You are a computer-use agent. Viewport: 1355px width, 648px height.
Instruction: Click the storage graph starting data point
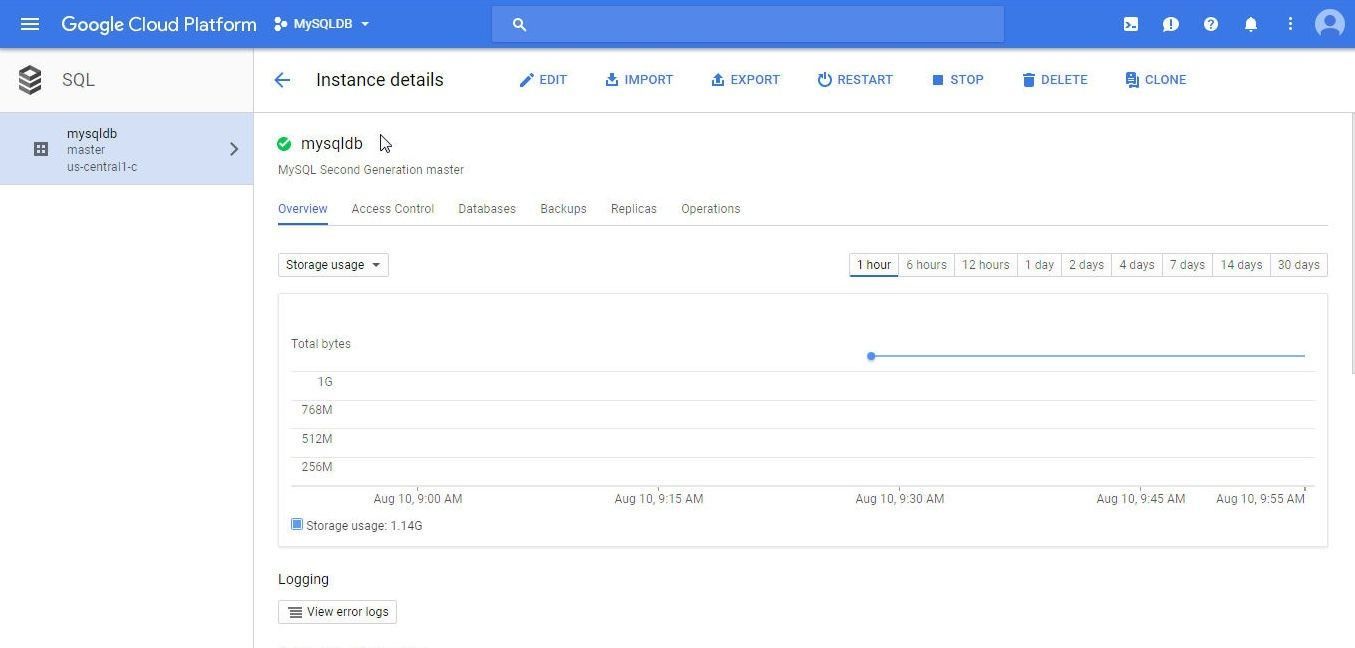[871, 356]
